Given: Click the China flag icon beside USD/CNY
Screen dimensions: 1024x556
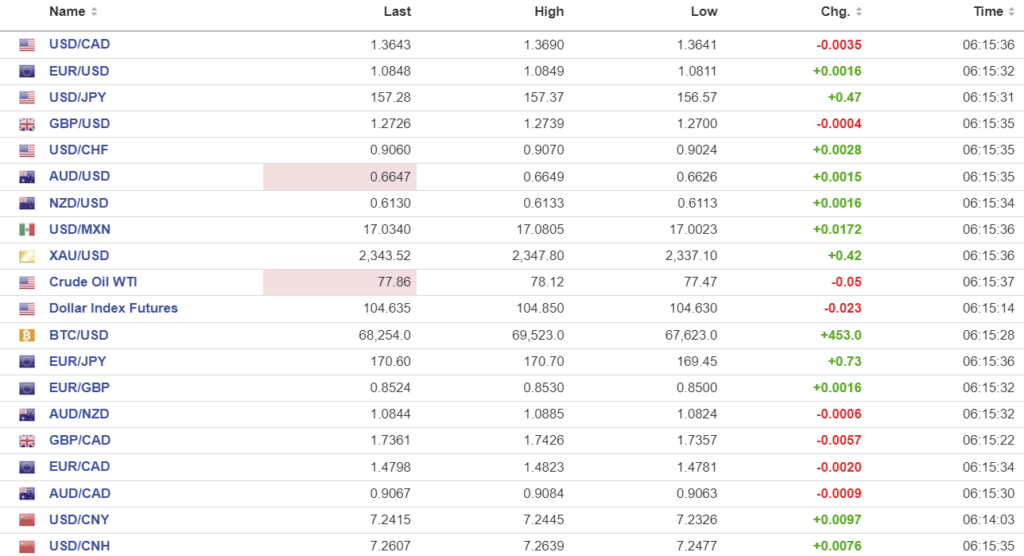Looking at the screenshot, I should 27,519.
